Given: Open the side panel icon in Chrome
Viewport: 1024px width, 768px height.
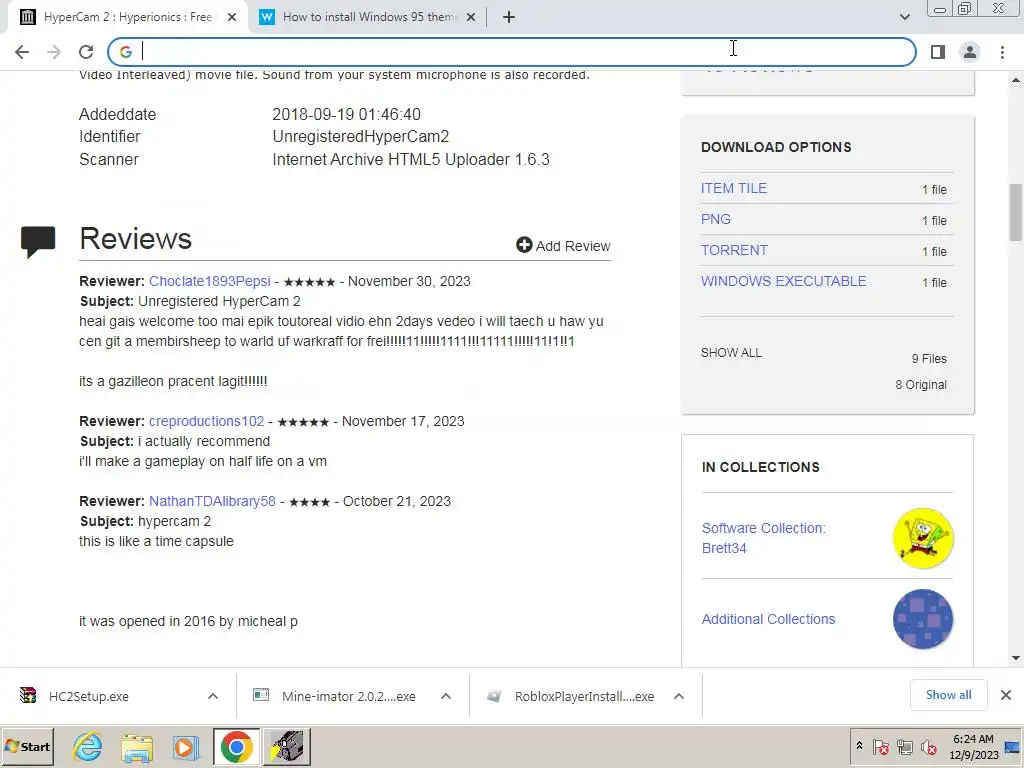Looking at the screenshot, I should click(x=938, y=52).
